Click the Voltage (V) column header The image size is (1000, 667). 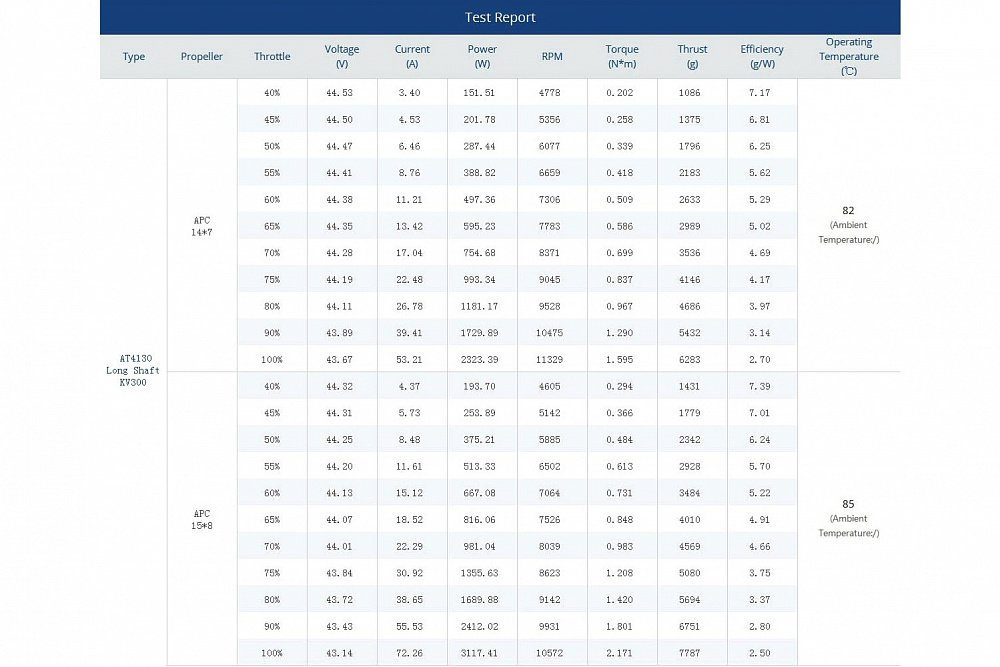pos(342,56)
